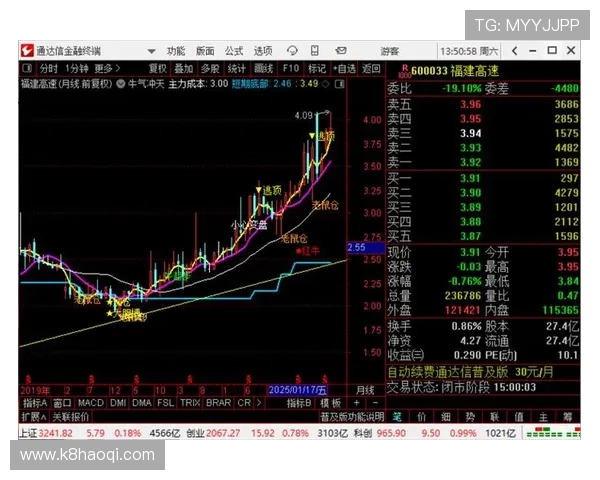The width and height of the screenshot is (600, 480).
Task: Switch to 势 trend tab
Action: pos(470,417)
